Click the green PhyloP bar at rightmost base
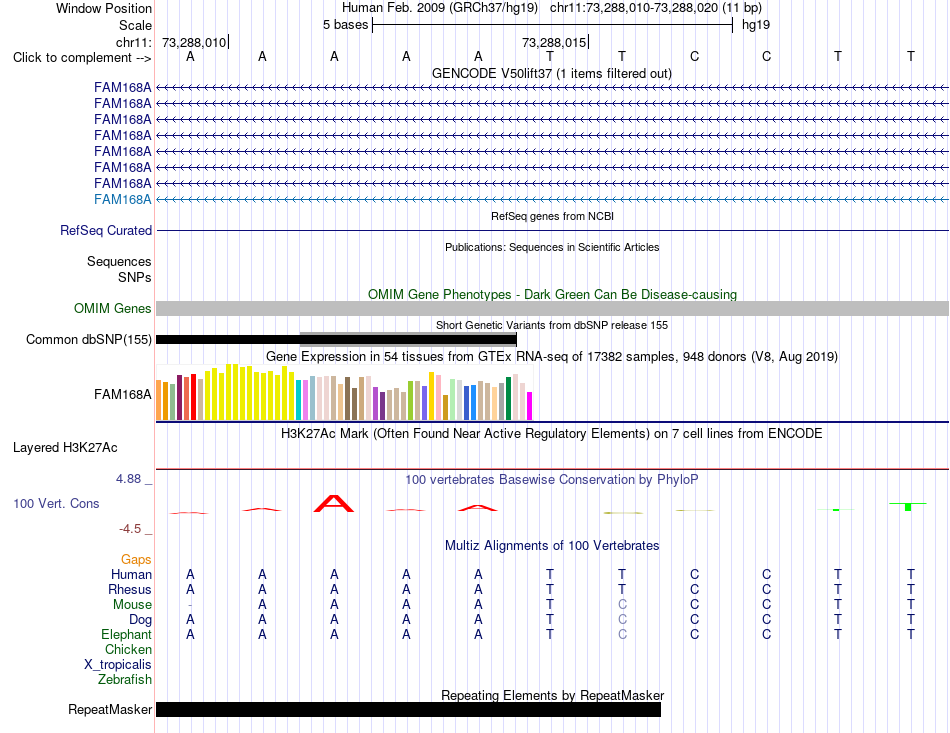 tap(908, 506)
